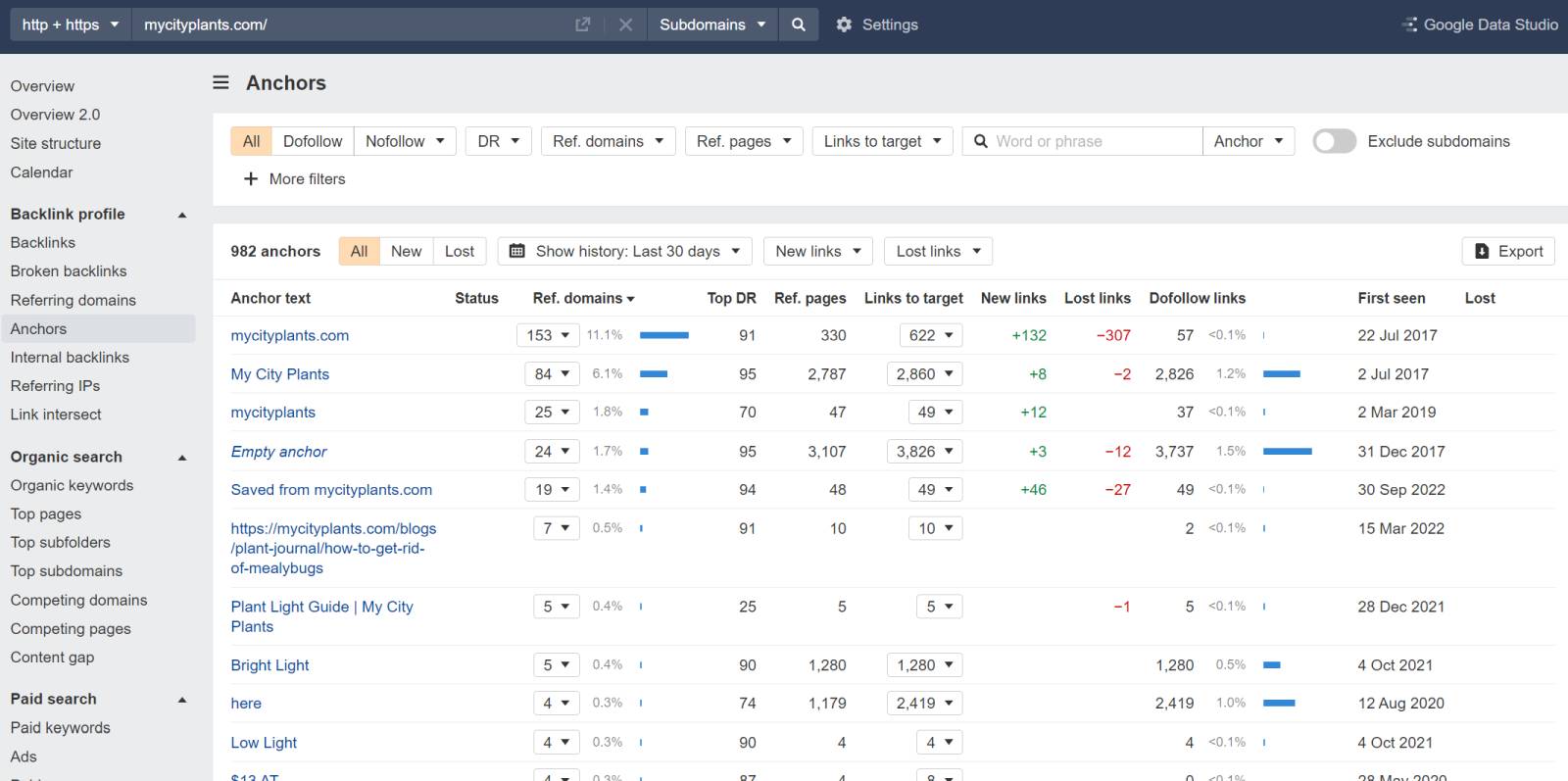
Task: Click Plant Light Guide anchor link
Action: [x=321, y=616]
